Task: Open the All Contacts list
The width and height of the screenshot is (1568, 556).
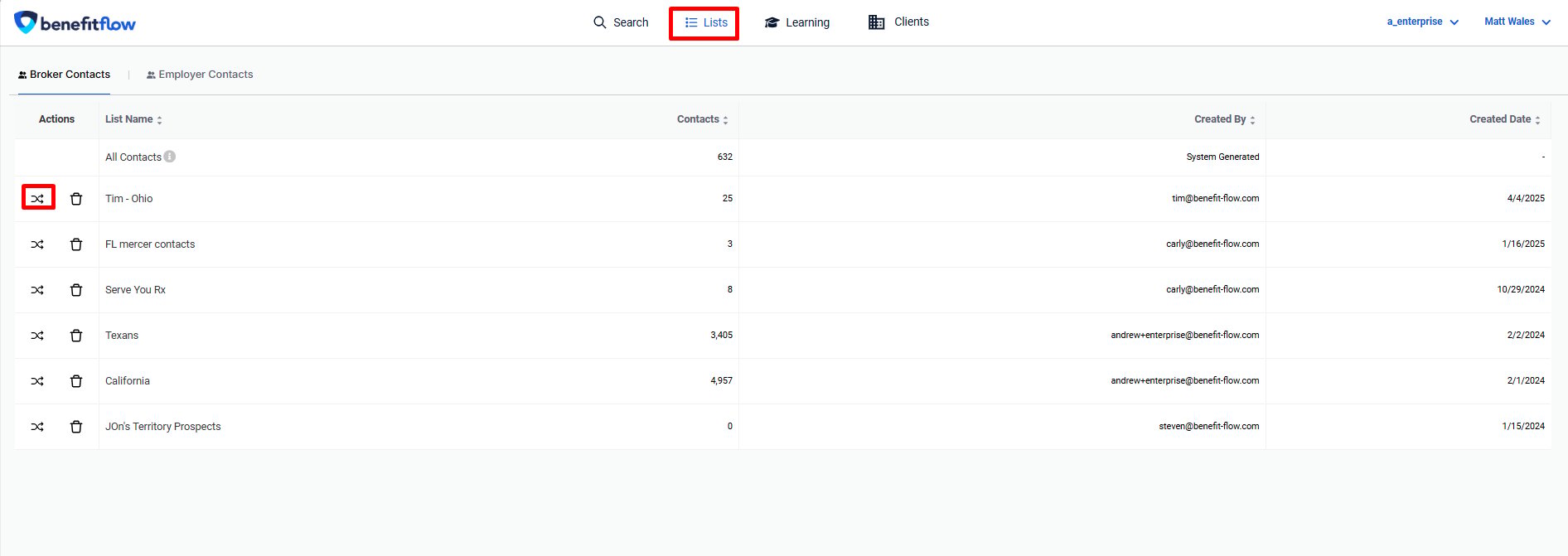Action: pyautogui.click(x=133, y=157)
